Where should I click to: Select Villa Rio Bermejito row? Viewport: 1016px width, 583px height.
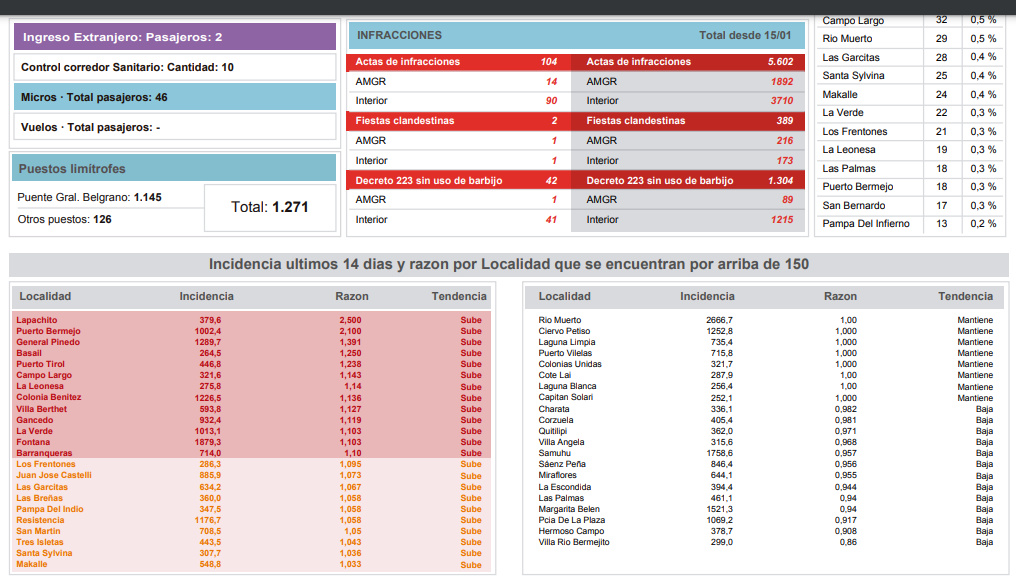[x=765, y=542]
